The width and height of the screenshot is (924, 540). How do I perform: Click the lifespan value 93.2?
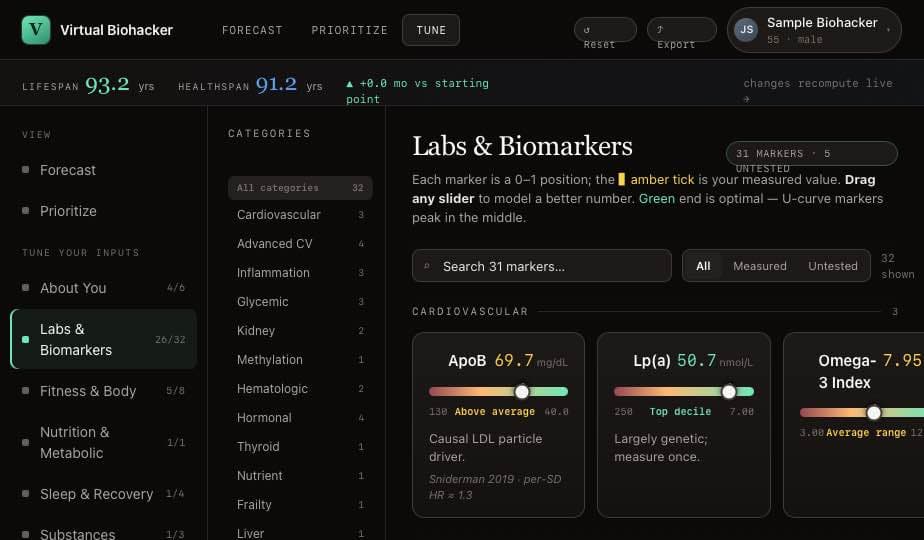click(107, 84)
